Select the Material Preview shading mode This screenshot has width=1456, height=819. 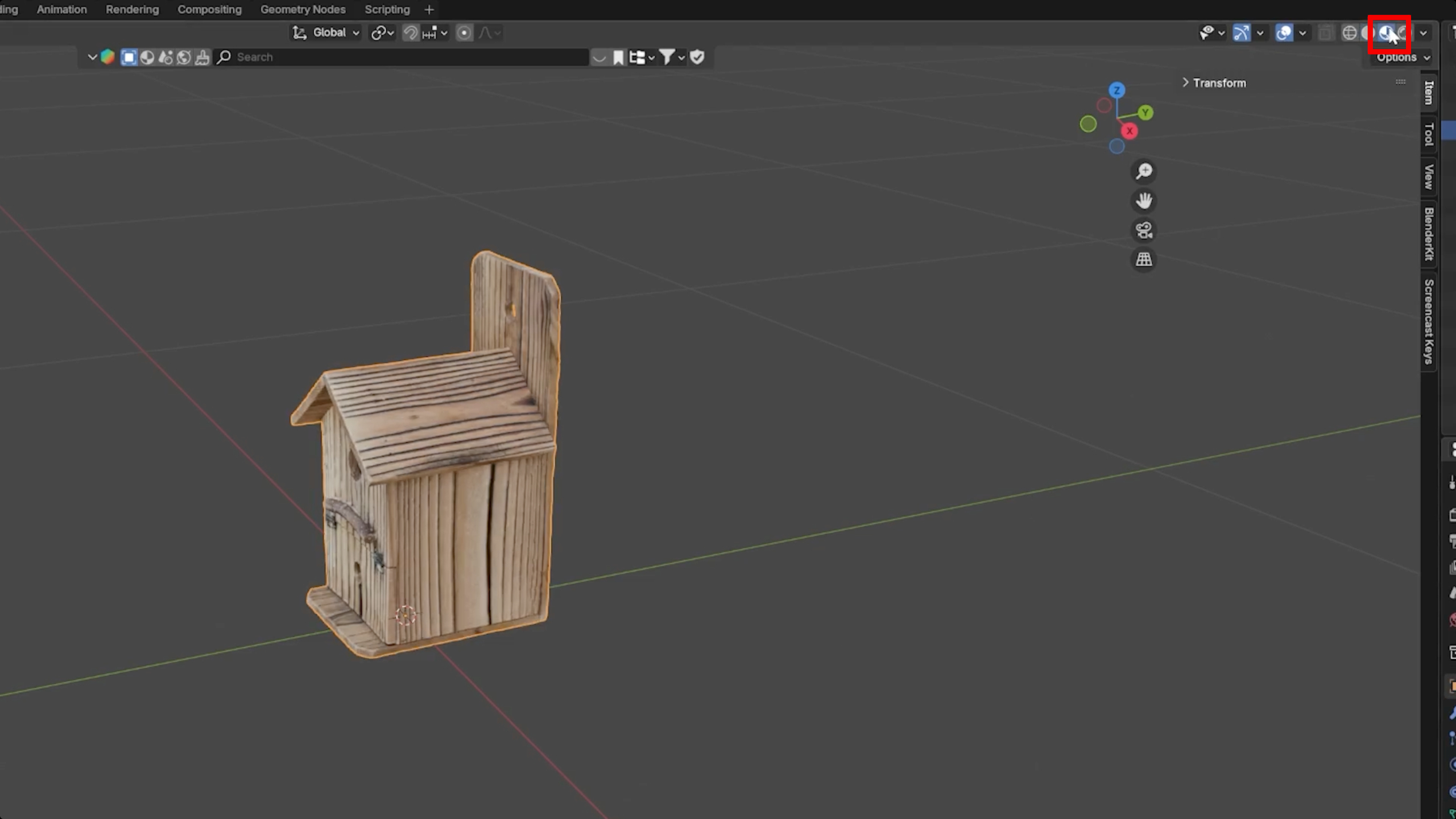click(1387, 32)
